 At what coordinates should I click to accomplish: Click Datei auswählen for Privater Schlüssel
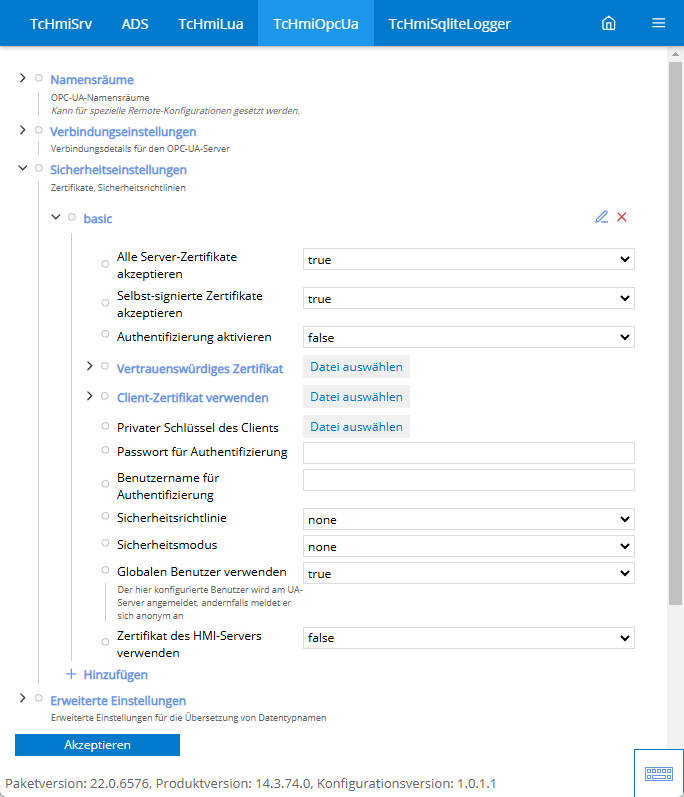tap(356, 427)
